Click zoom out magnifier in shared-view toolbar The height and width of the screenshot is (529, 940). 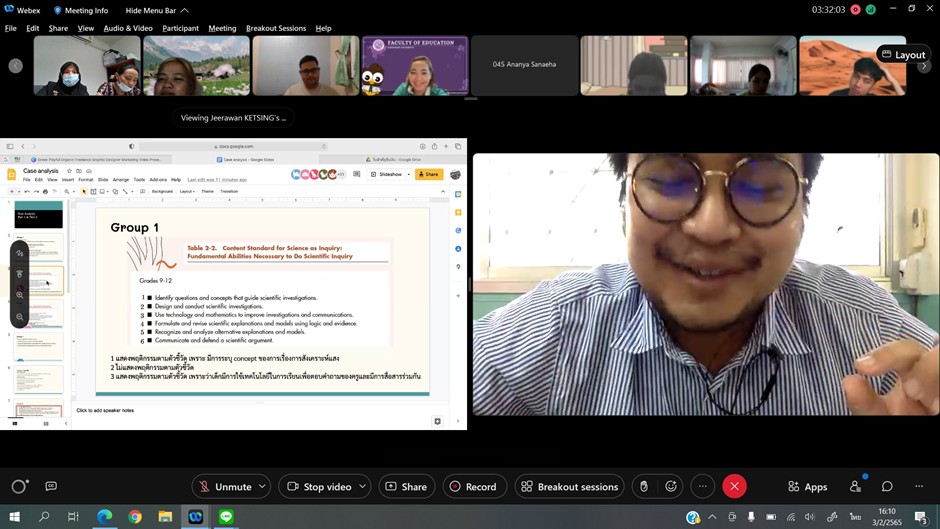click(20, 317)
